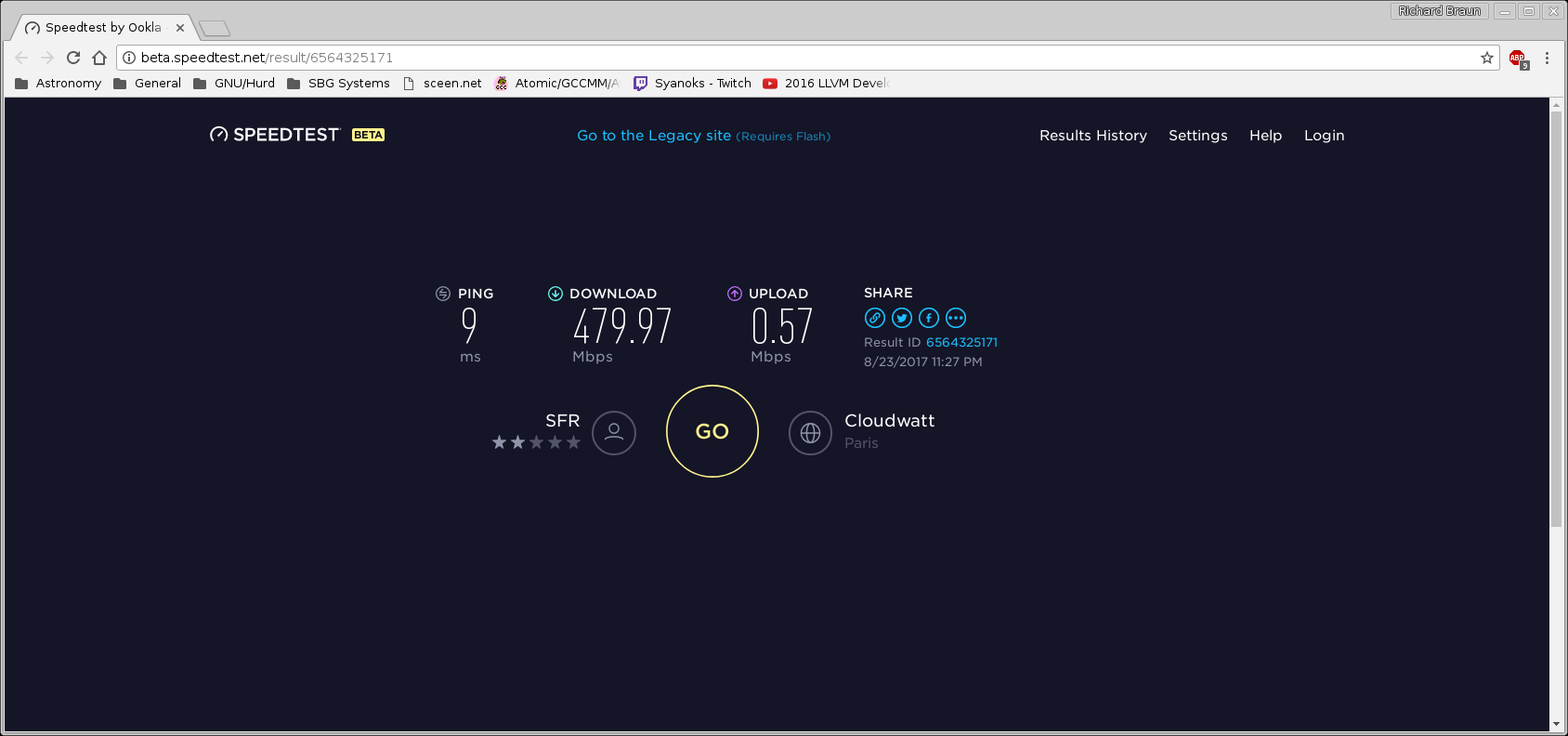Click the ping icon beside PING label
The image size is (1568, 736).
click(x=443, y=294)
